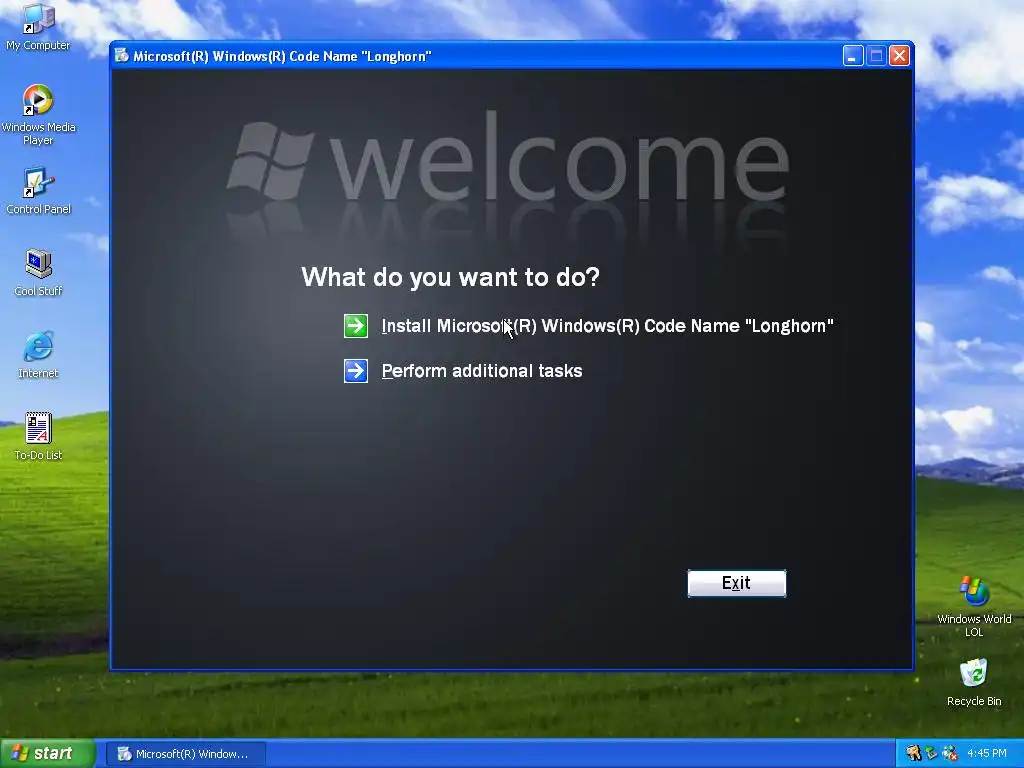This screenshot has width=1024, height=768.
Task: Select Windows World LOL desktop icon
Action: [x=974, y=607]
